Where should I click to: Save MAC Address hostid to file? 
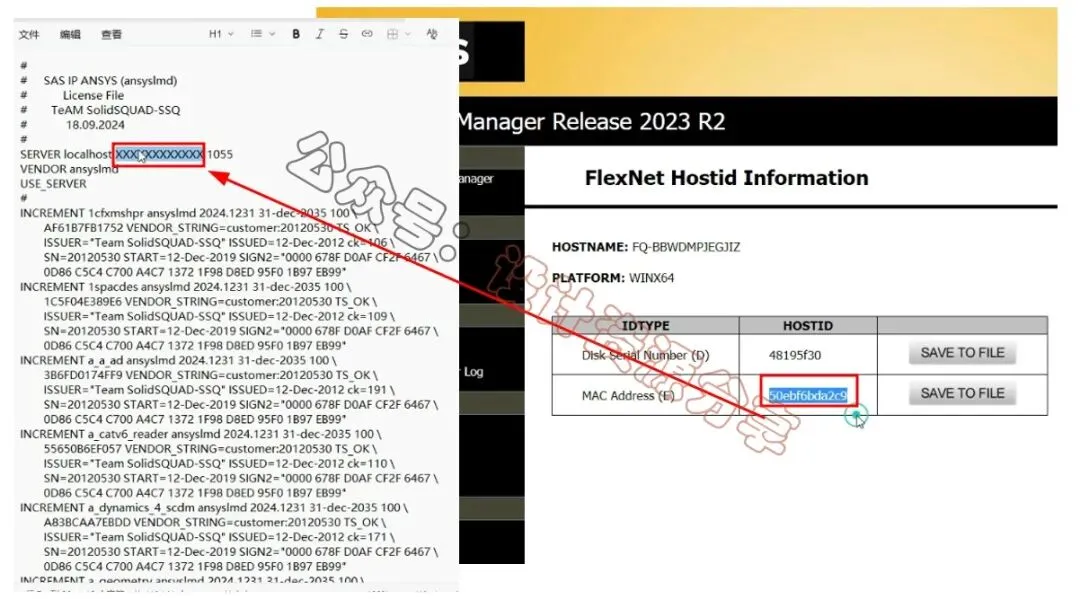click(x=962, y=393)
